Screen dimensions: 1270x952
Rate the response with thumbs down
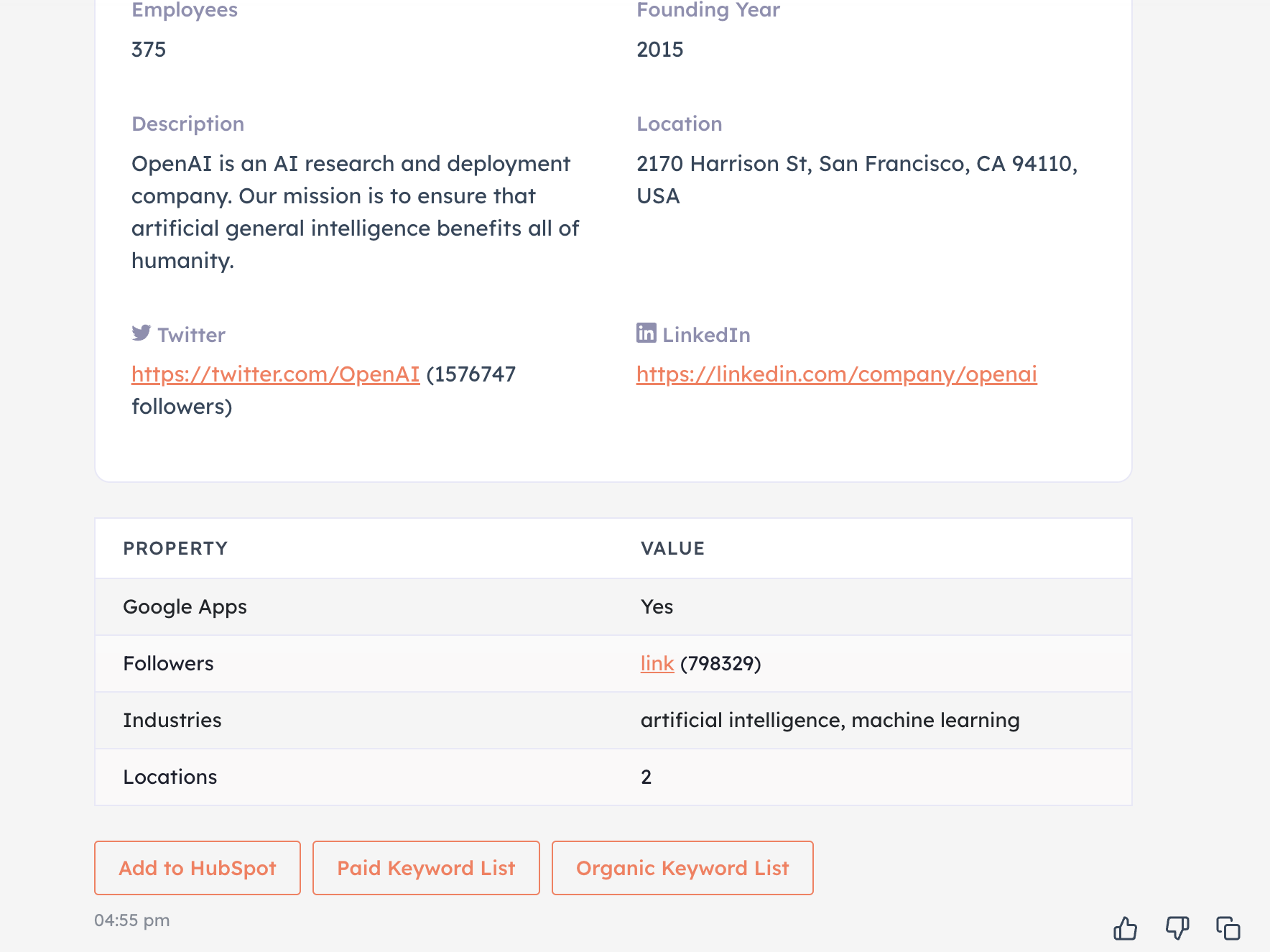click(x=1177, y=928)
